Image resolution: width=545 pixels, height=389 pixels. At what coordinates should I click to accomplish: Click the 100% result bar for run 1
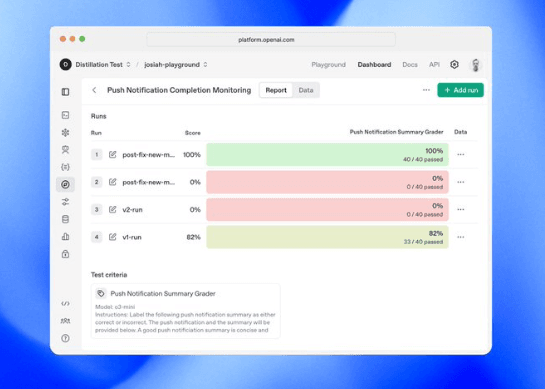click(327, 154)
